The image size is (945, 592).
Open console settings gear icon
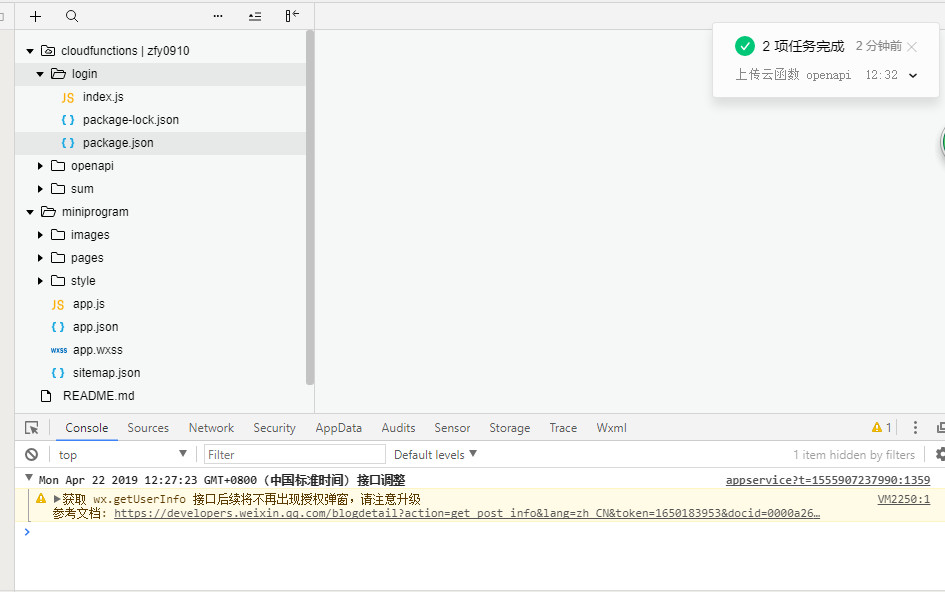[x=940, y=454]
